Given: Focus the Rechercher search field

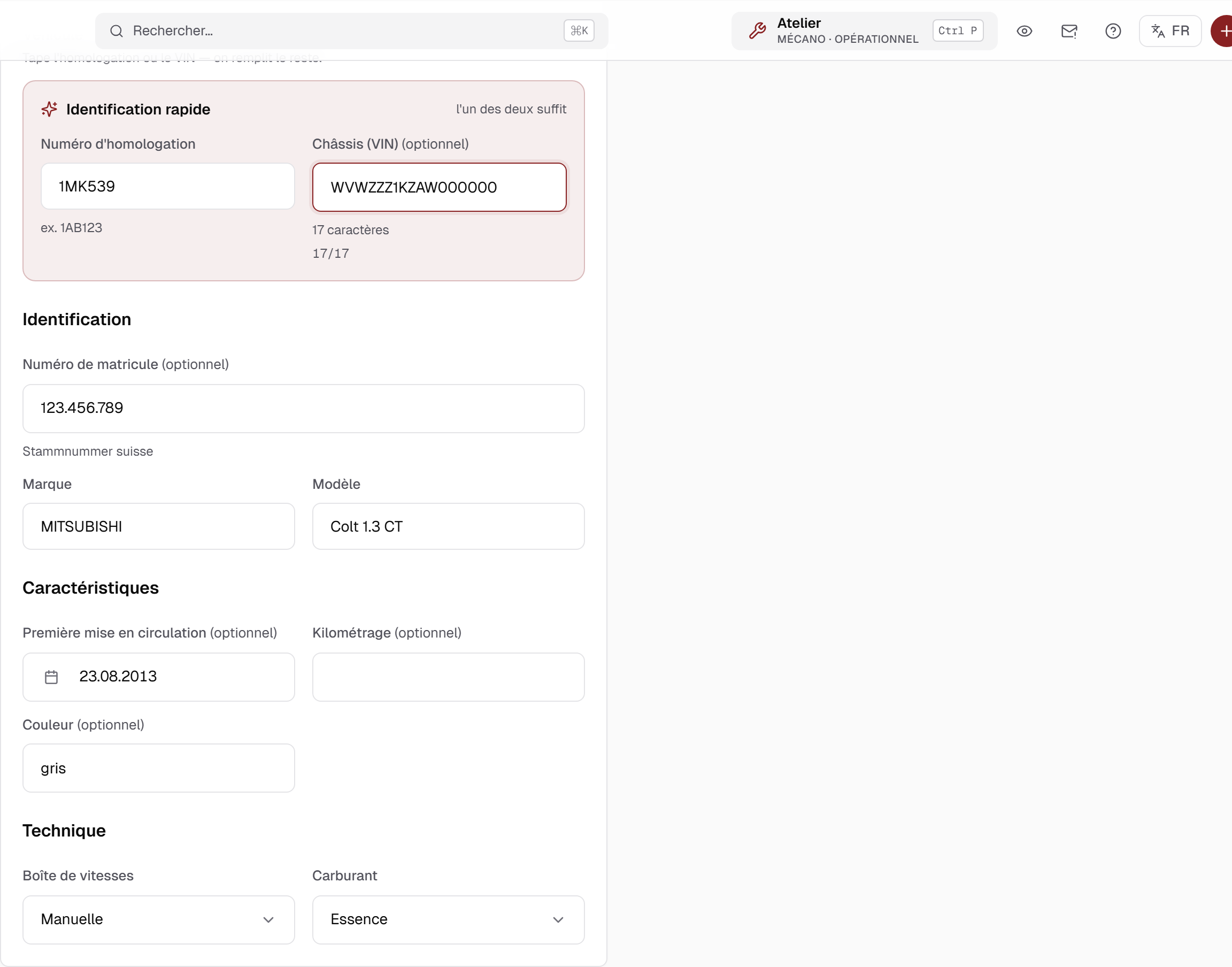Looking at the screenshot, I should click(x=351, y=31).
